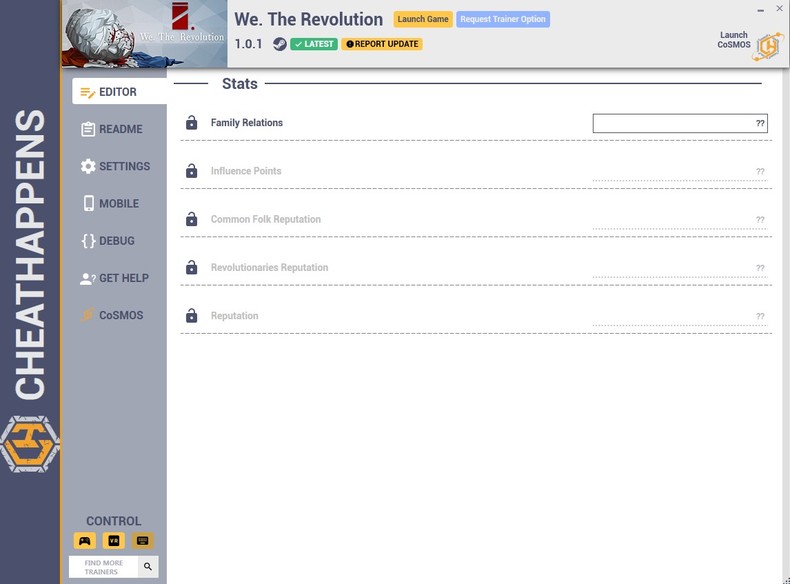
Task: Click the LATEST version badge
Action: 314,44
